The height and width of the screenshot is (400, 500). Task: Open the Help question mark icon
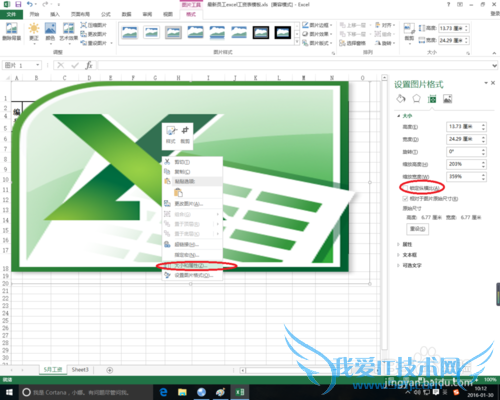[448, 4]
